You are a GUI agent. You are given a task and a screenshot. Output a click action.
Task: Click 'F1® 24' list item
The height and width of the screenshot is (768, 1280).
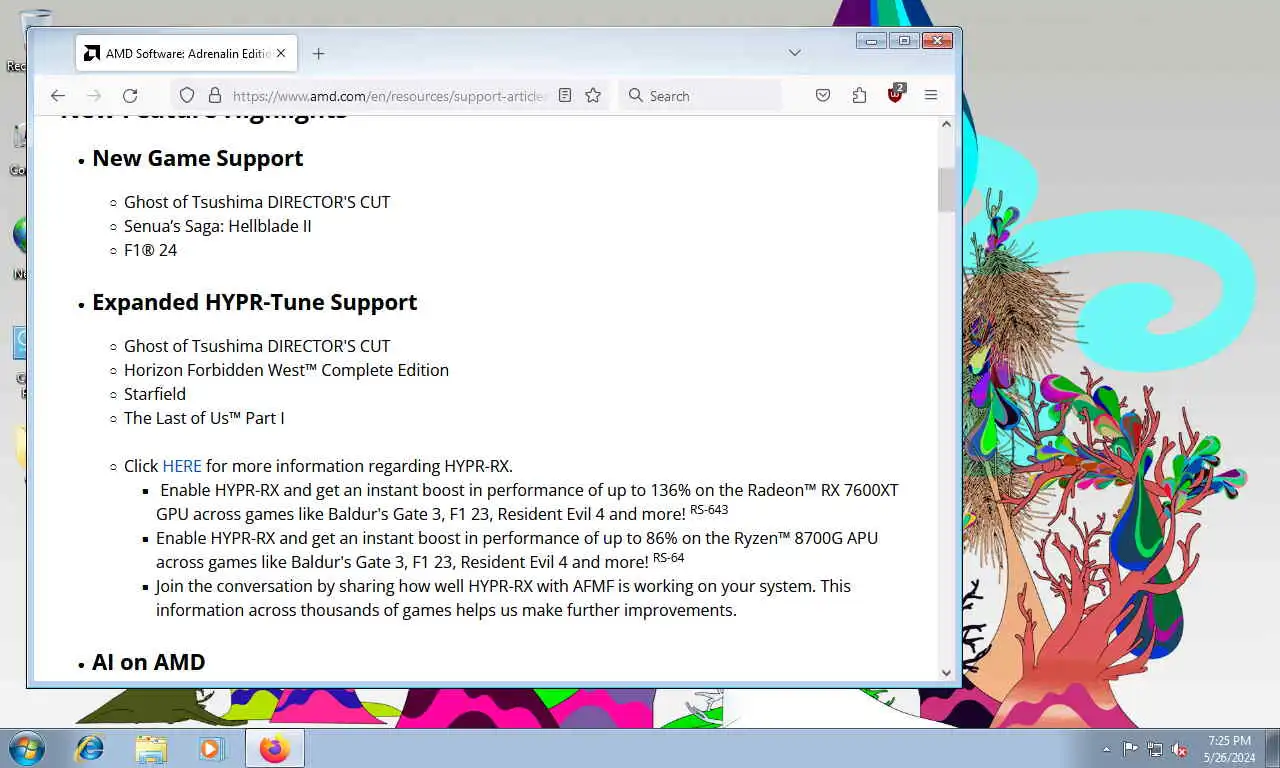pyautogui.click(x=150, y=250)
